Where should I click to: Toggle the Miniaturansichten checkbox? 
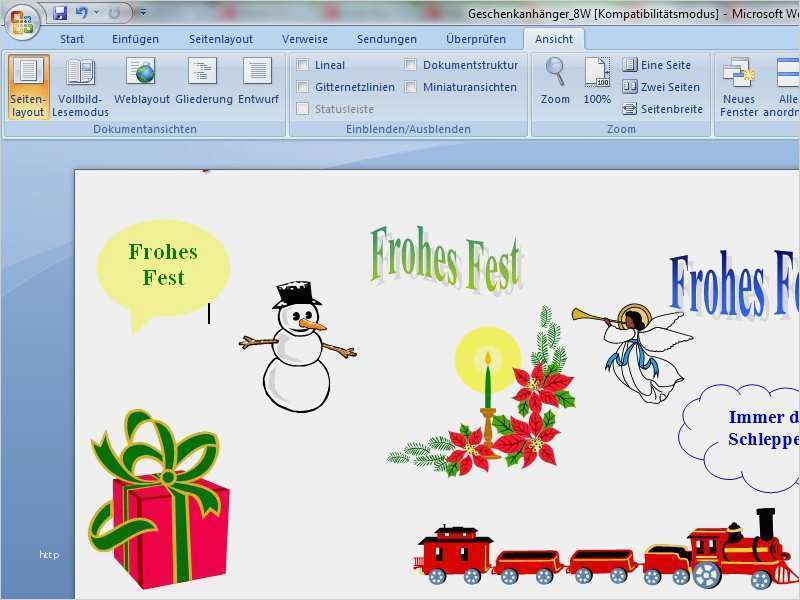click(411, 87)
